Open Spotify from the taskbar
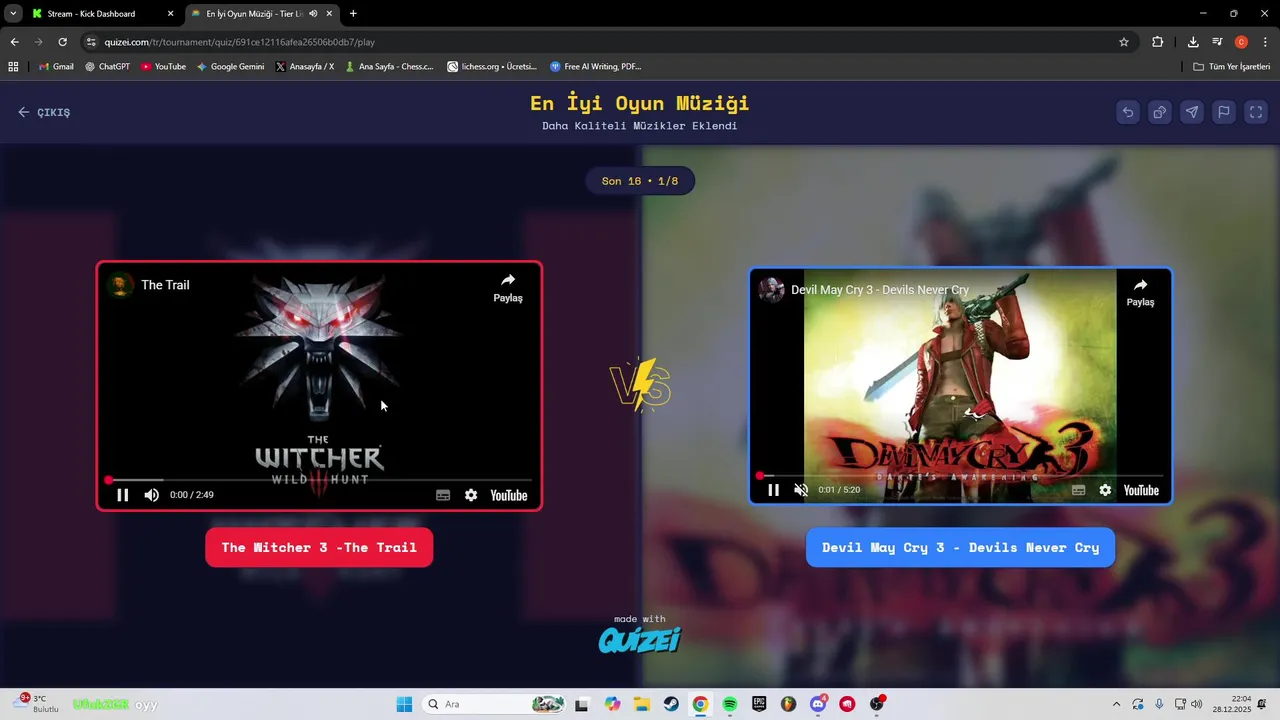 (730, 704)
